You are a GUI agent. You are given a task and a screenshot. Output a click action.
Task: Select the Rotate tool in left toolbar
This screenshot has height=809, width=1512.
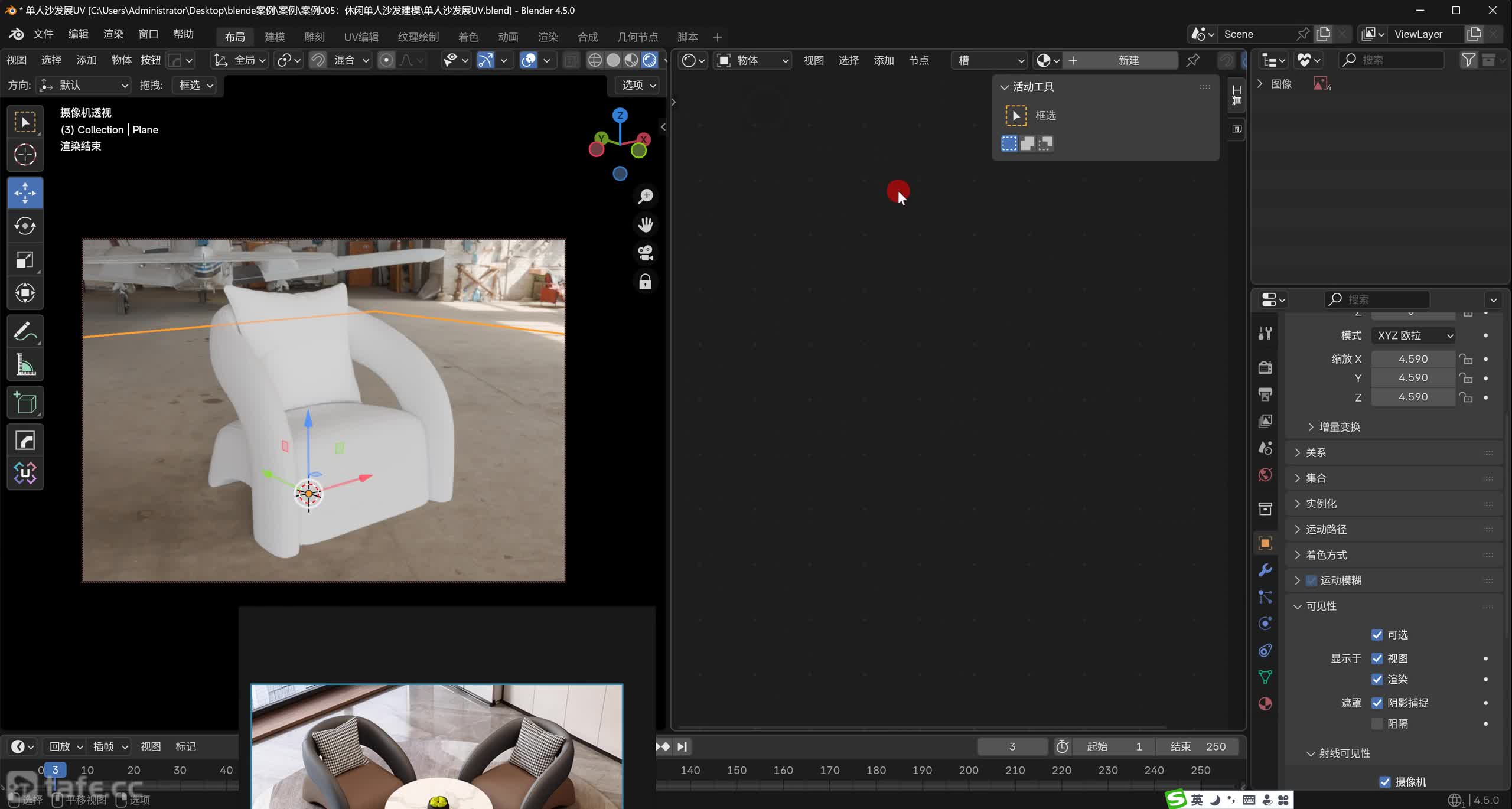[x=25, y=226]
